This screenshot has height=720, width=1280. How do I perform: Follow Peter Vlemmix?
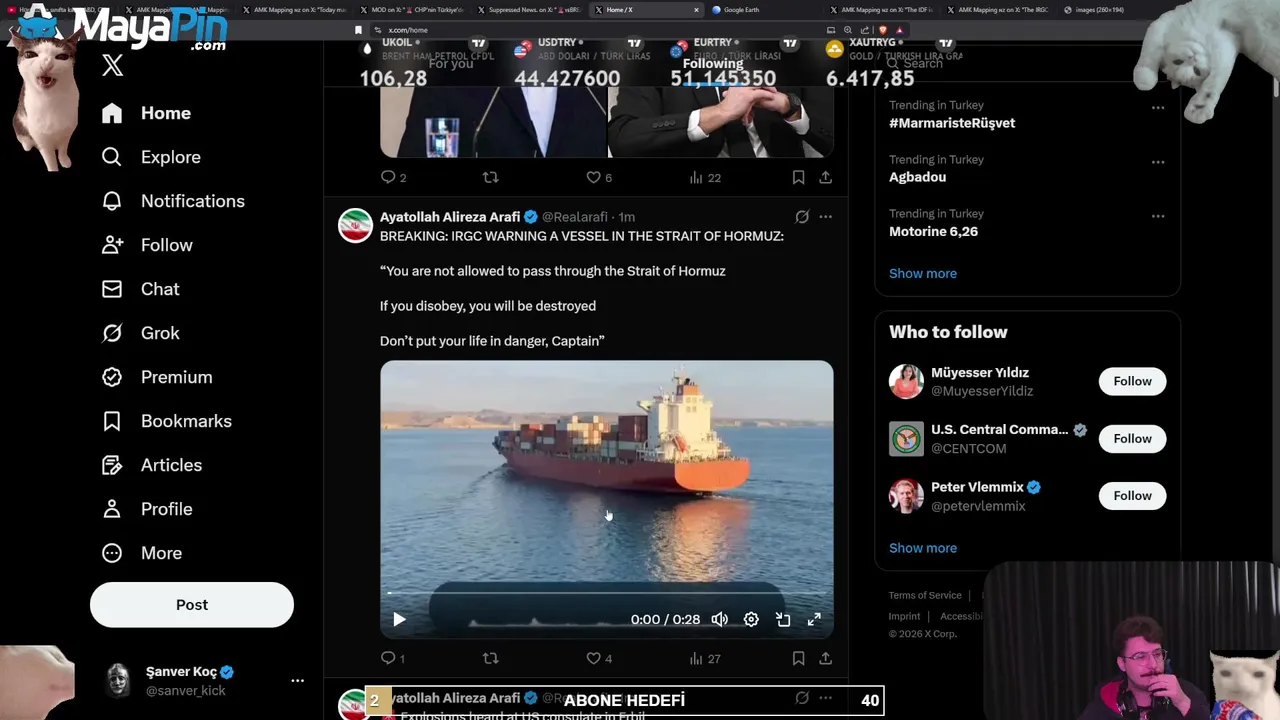[x=1132, y=495]
